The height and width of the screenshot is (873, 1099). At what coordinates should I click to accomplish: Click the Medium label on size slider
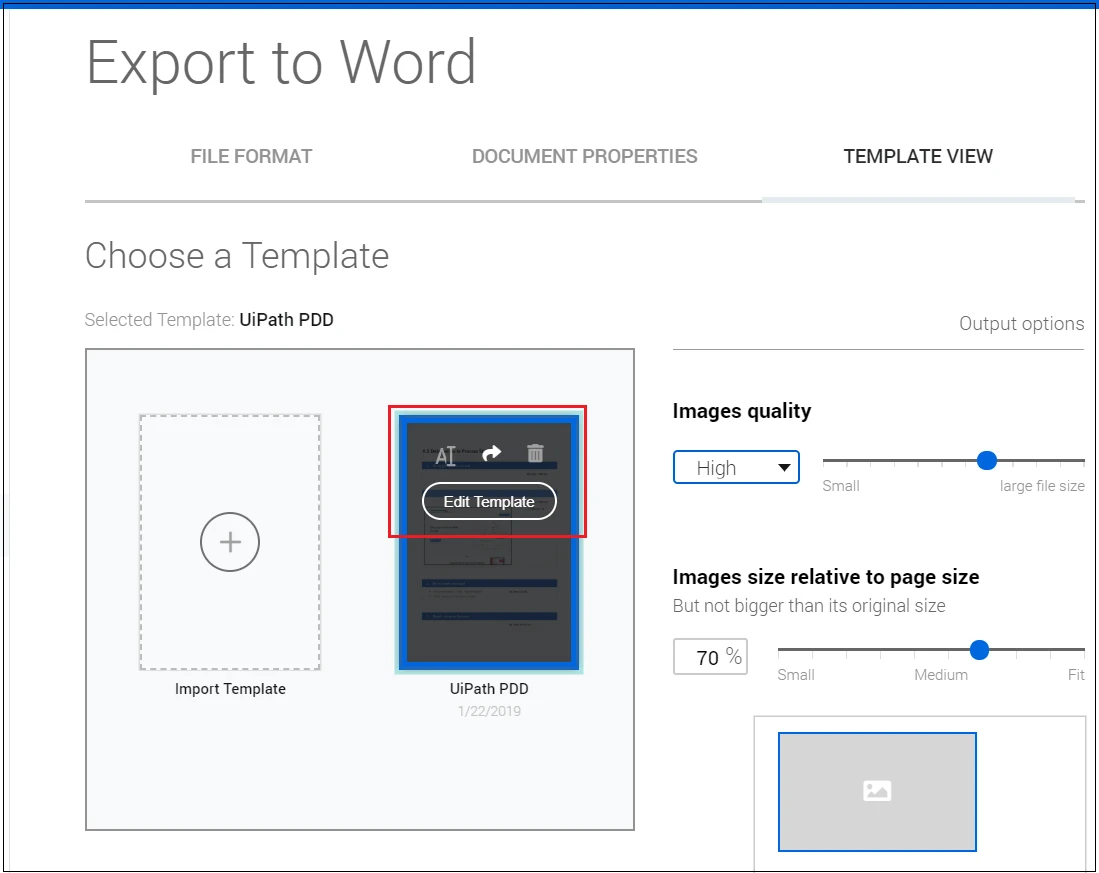pos(941,675)
